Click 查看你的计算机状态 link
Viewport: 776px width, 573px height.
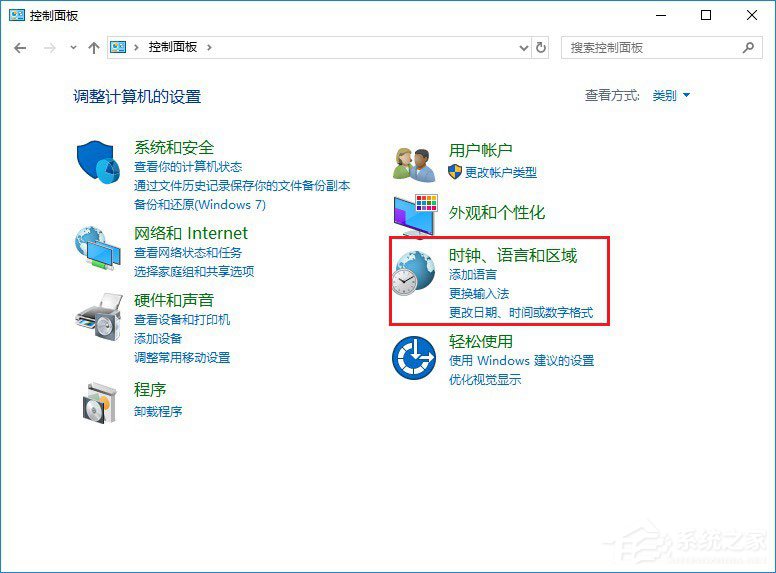[x=188, y=167]
